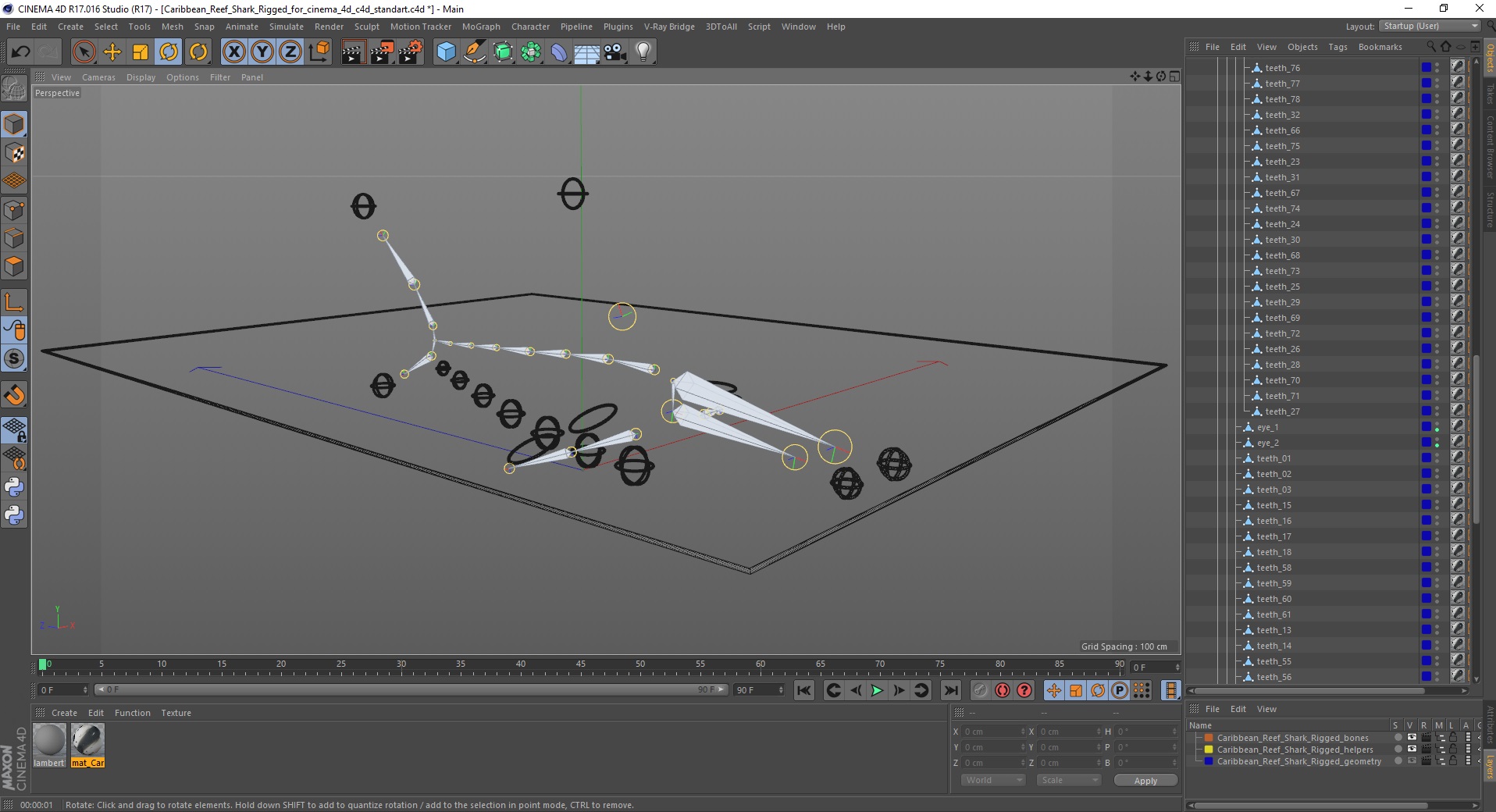Toggle visibility of helpers layer
This screenshot has height=812, width=1496.
coord(1412,750)
